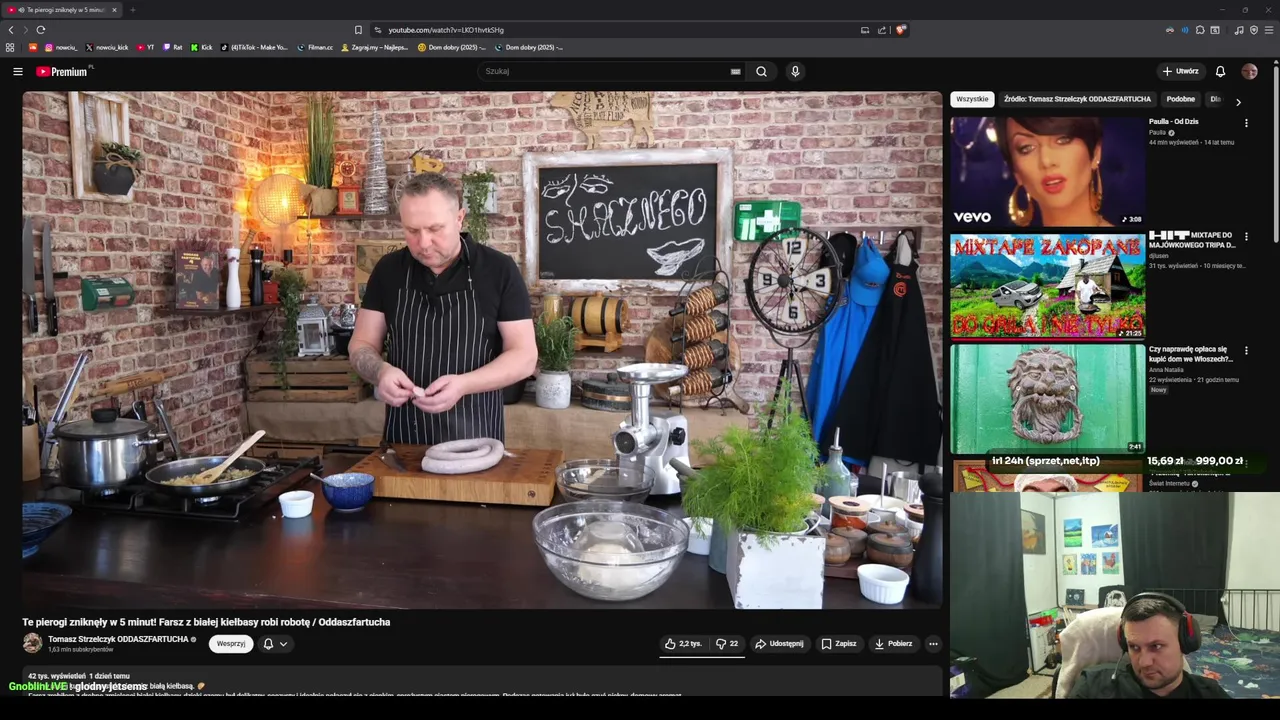Open lion door knocker video thumbnail

tap(1047, 399)
